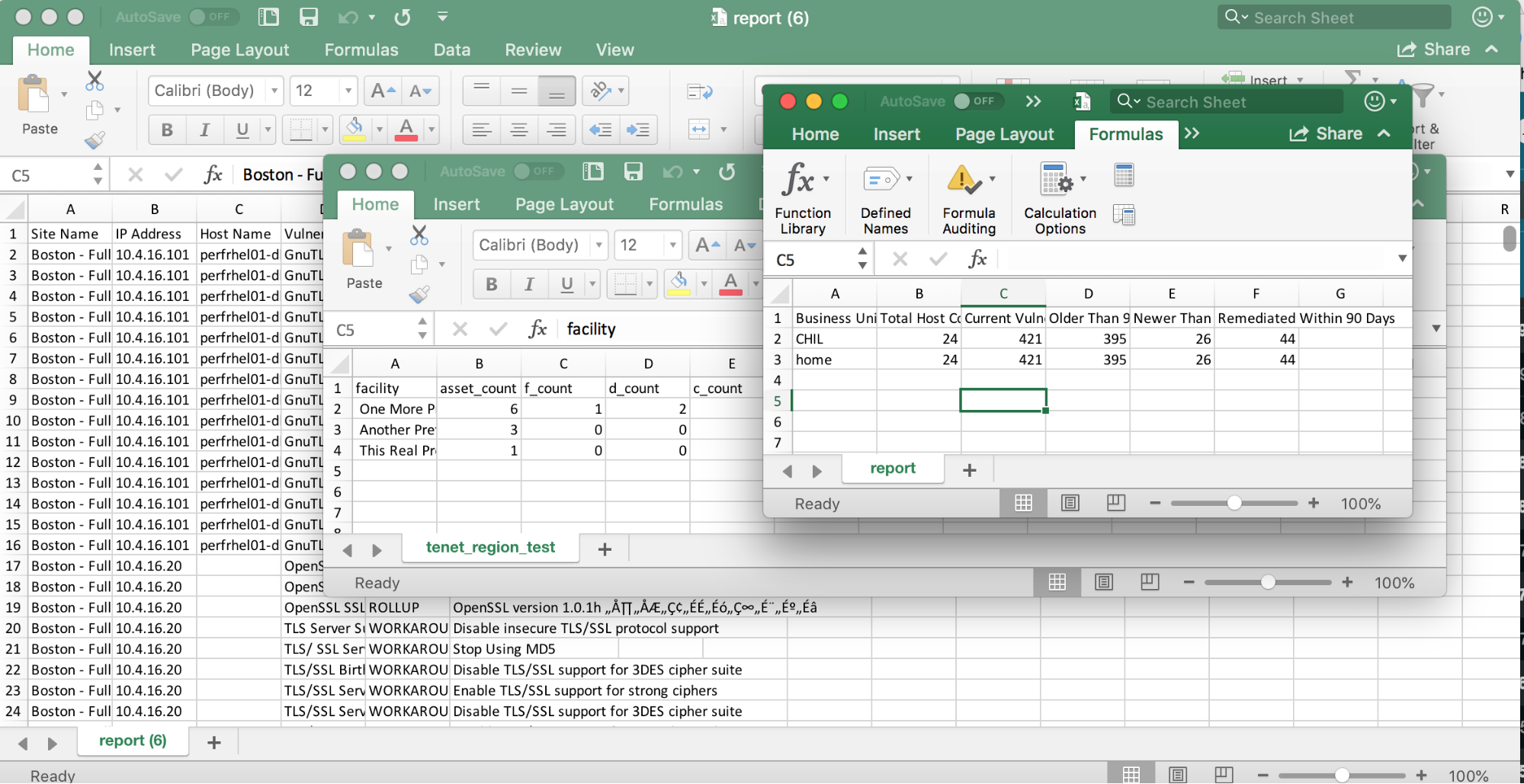Add a new sheet next to report (6) tab
This screenshot has height=784, width=1524.
[214, 742]
